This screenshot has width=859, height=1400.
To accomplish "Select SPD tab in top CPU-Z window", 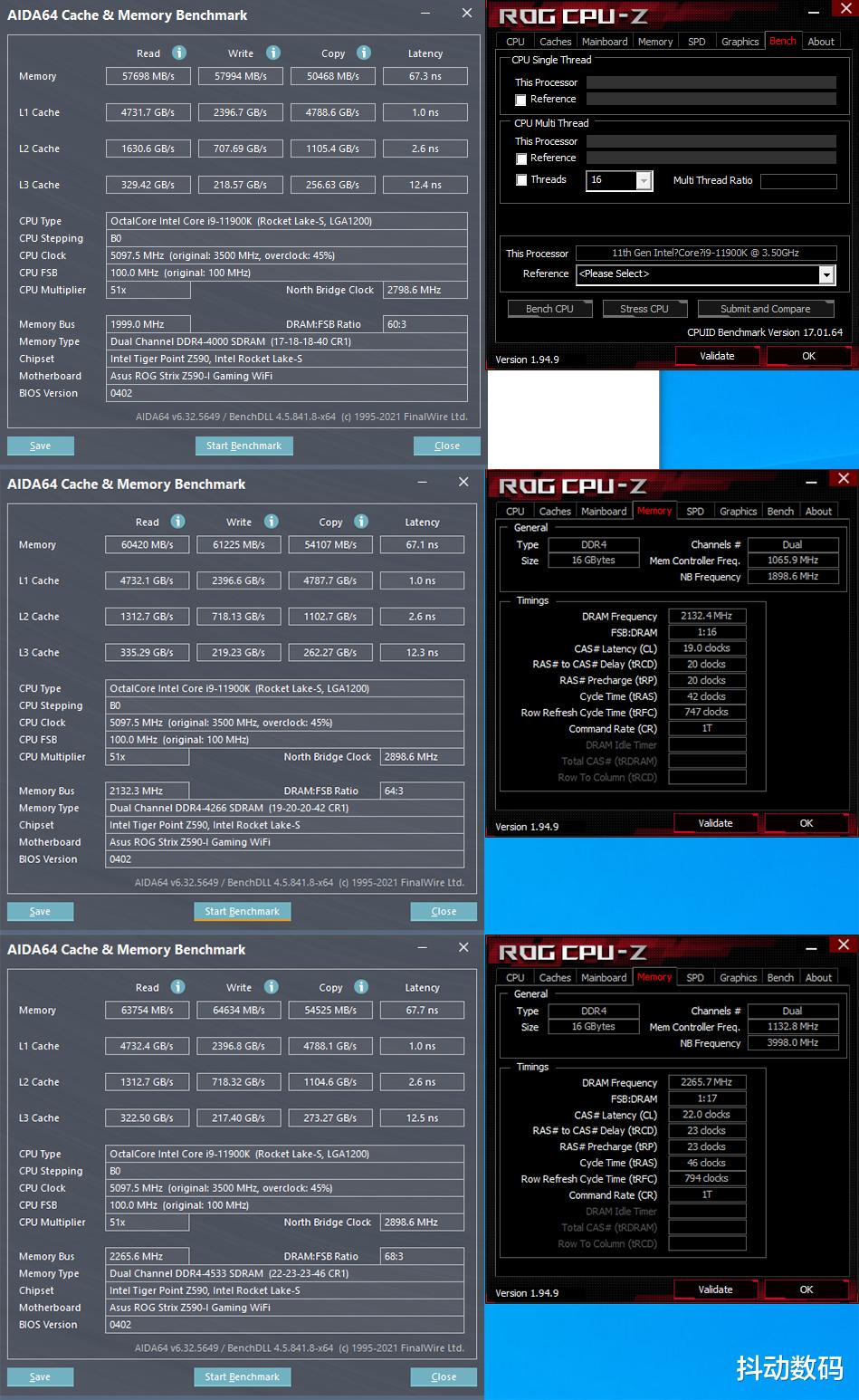I will pyautogui.click(x=697, y=42).
